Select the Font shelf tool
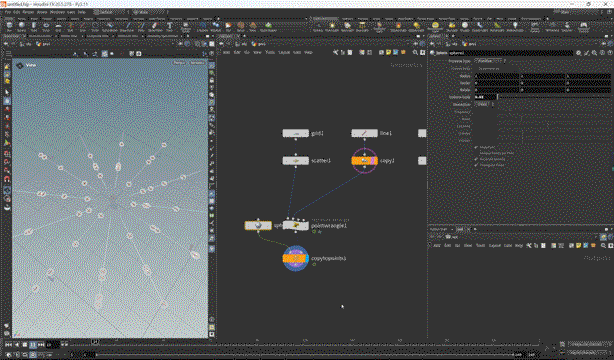 click(x=170, y=27)
